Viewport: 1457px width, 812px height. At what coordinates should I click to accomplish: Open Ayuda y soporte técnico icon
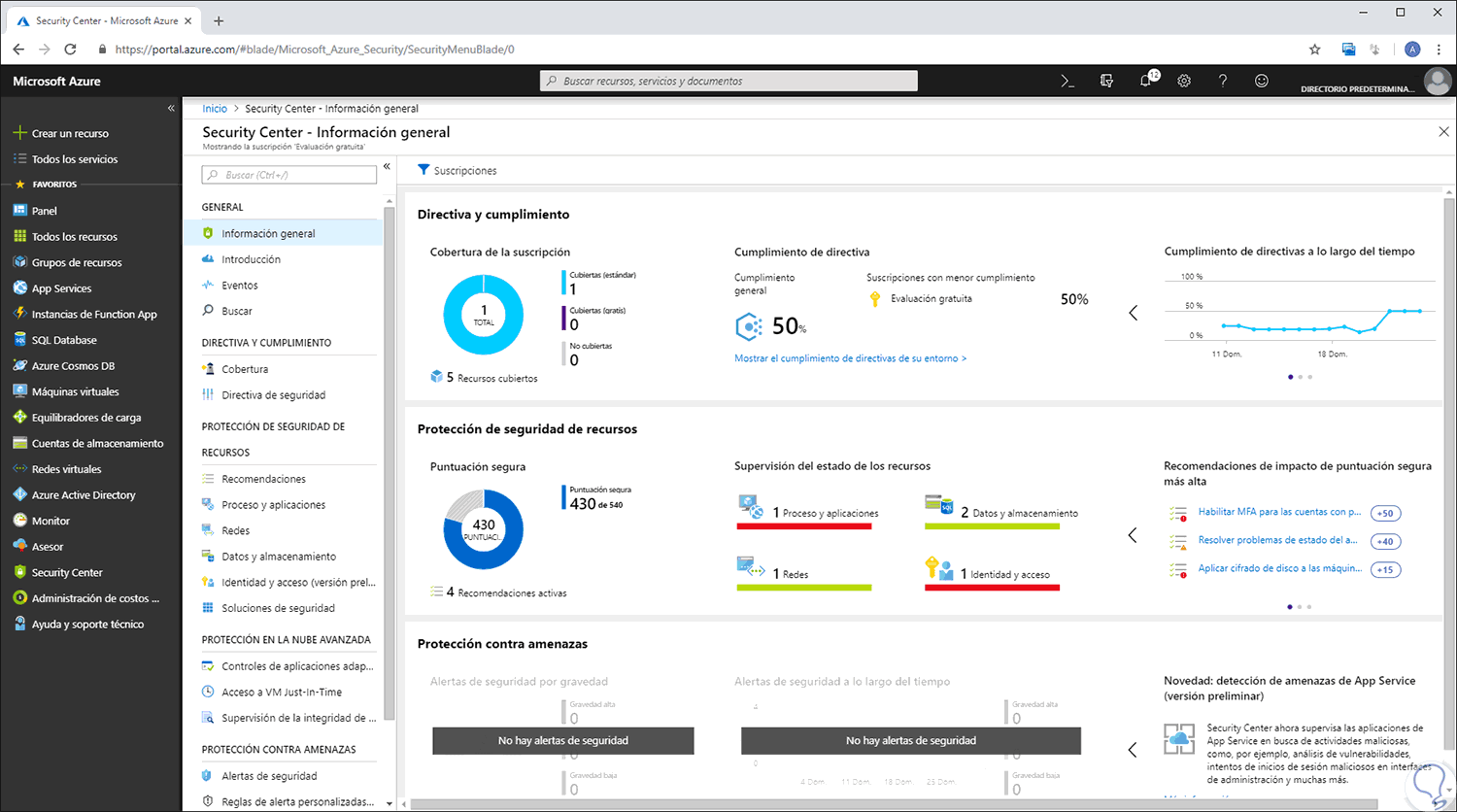point(19,625)
